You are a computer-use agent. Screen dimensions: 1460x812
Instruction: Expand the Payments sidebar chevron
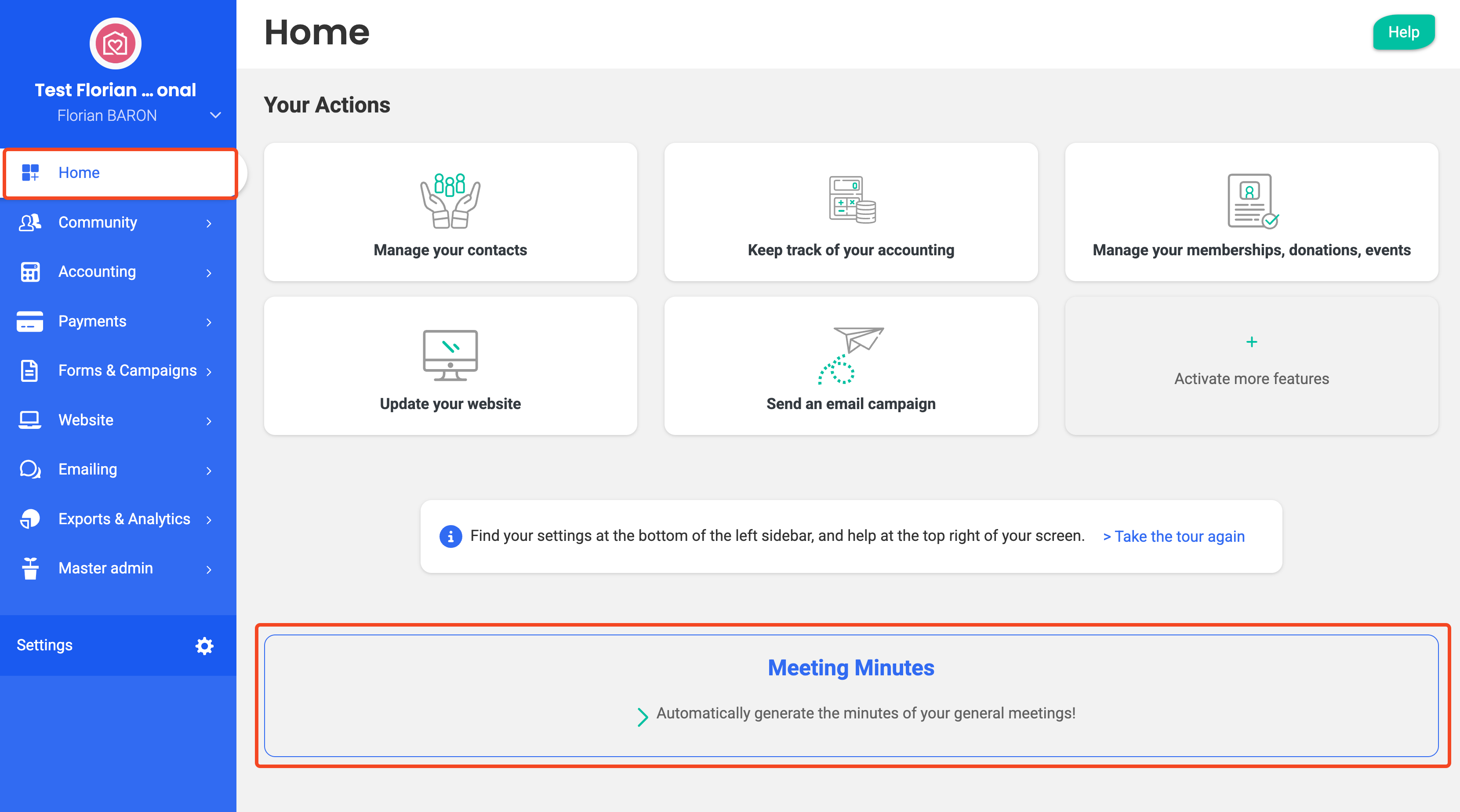pyautogui.click(x=209, y=322)
